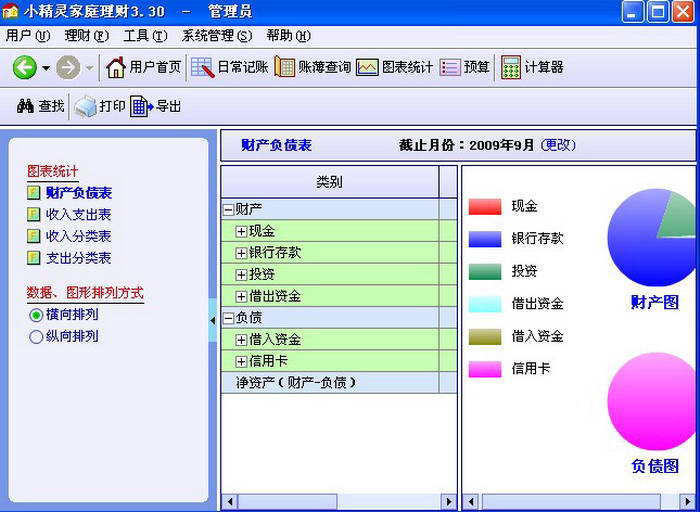Click chart pane scrollbar left arrow
Viewport: 700px width, 512px height.
(x=471, y=502)
